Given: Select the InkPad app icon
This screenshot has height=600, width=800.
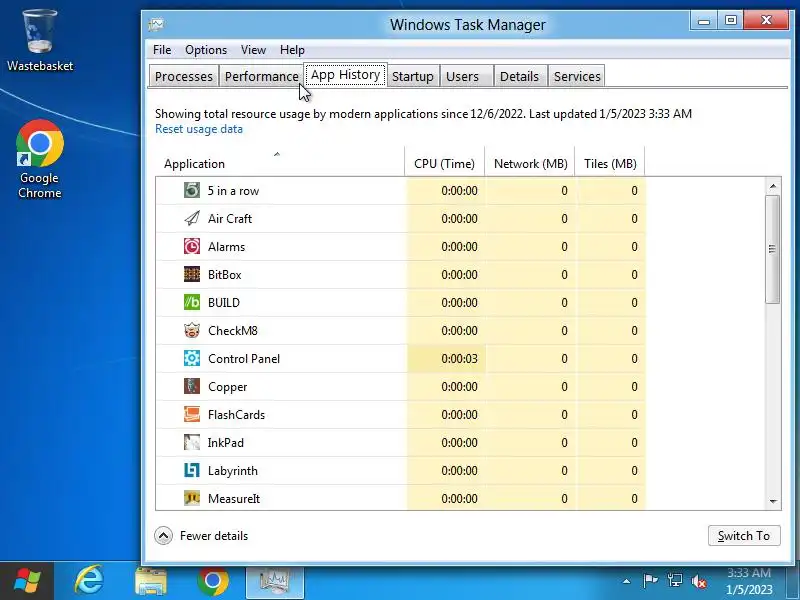Looking at the screenshot, I should [192, 442].
